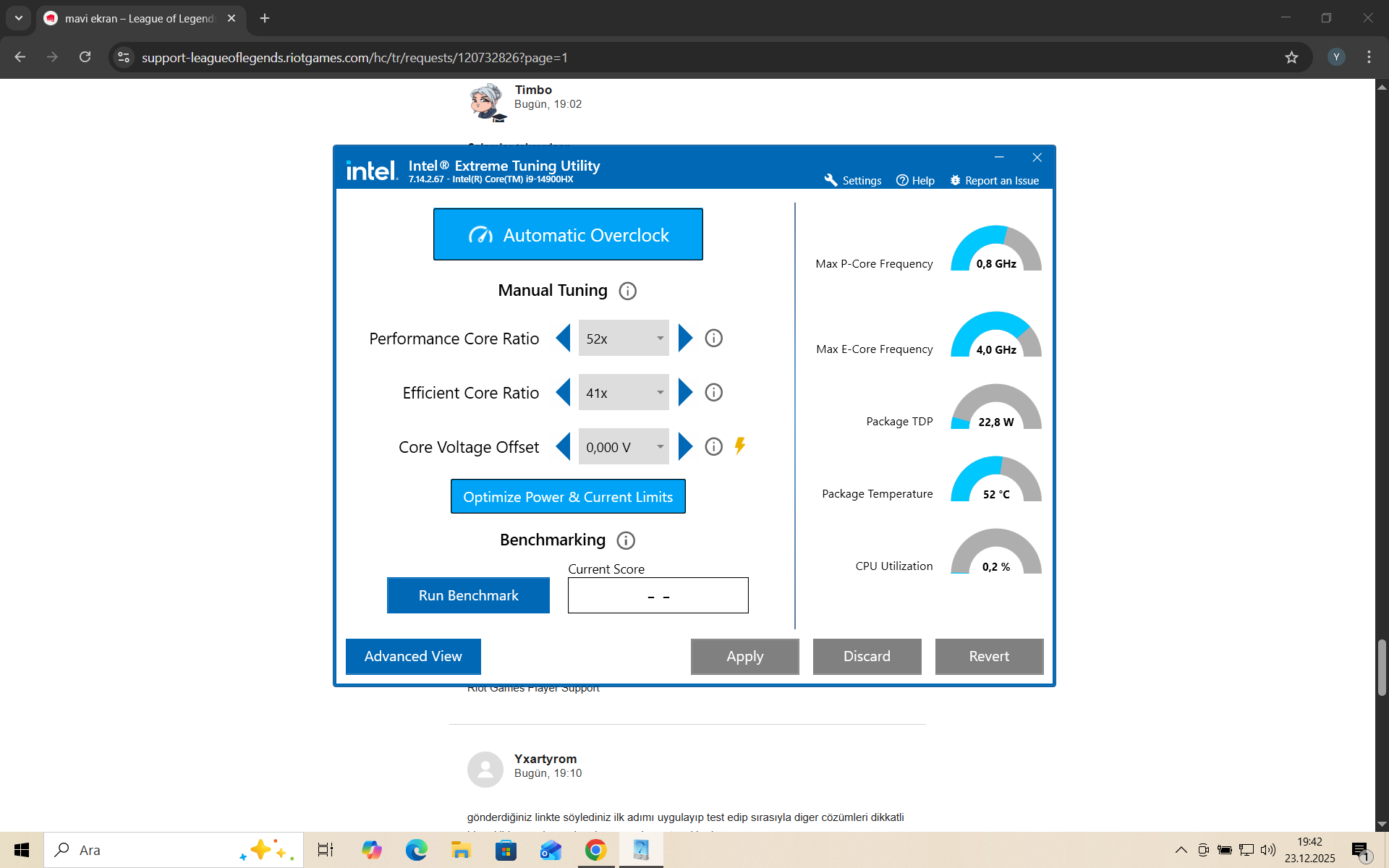The height and width of the screenshot is (868, 1389).
Task: Lower Core Voltage Offset with left arrow
Action: tap(563, 447)
